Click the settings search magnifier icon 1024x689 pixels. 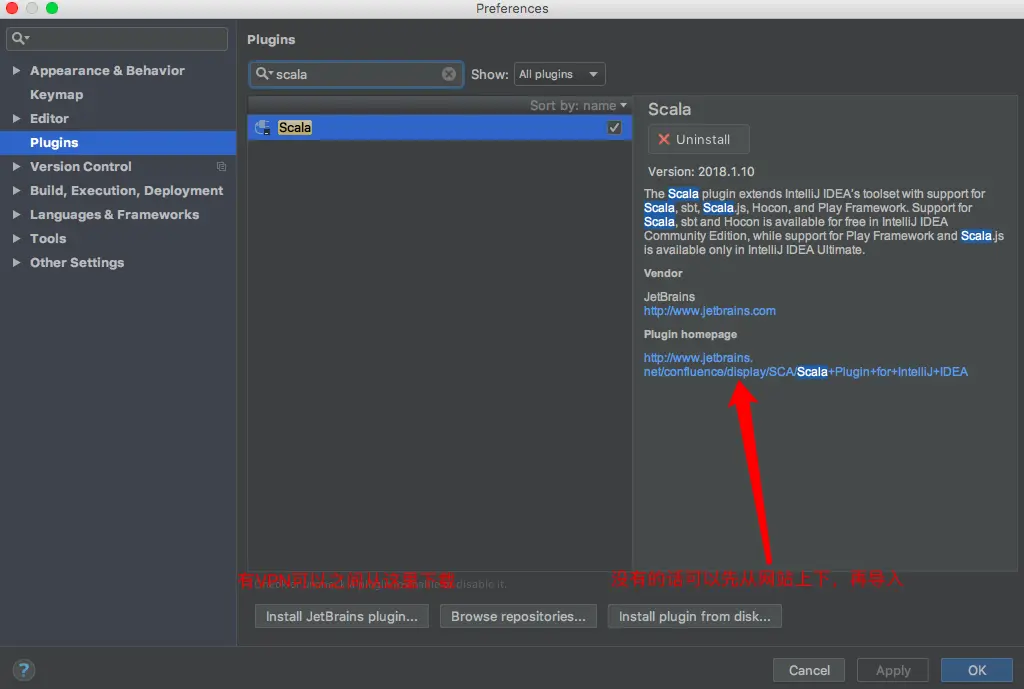click(x=19, y=39)
